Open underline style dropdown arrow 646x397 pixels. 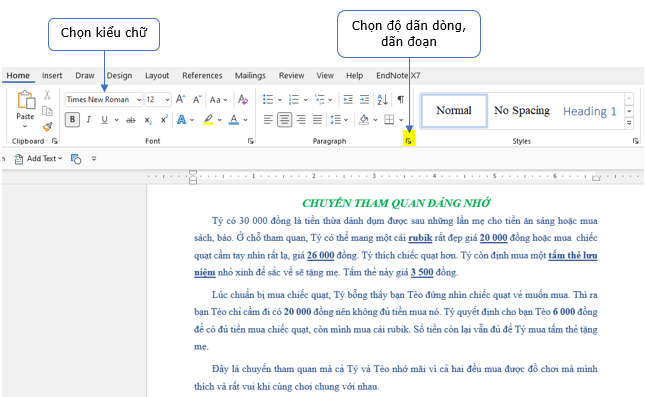pyautogui.click(x=117, y=120)
